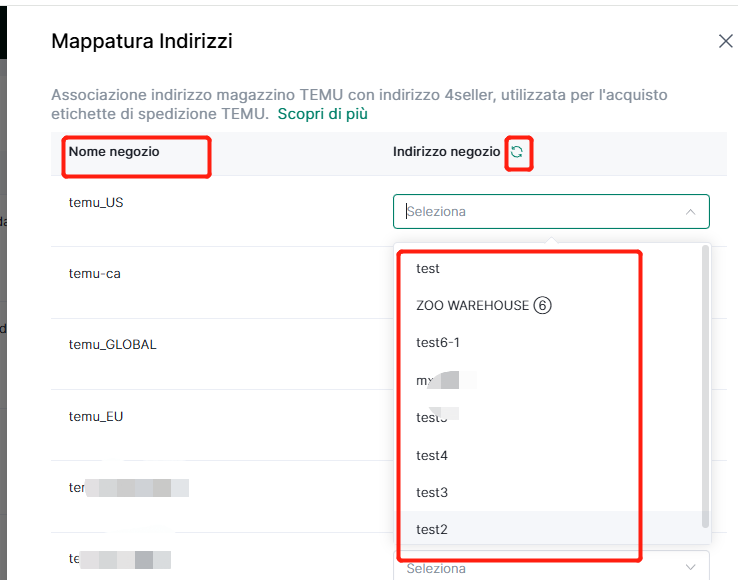The height and width of the screenshot is (580, 738).
Task: Refresh the Indirizzo negozio address list
Action: (x=517, y=152)
